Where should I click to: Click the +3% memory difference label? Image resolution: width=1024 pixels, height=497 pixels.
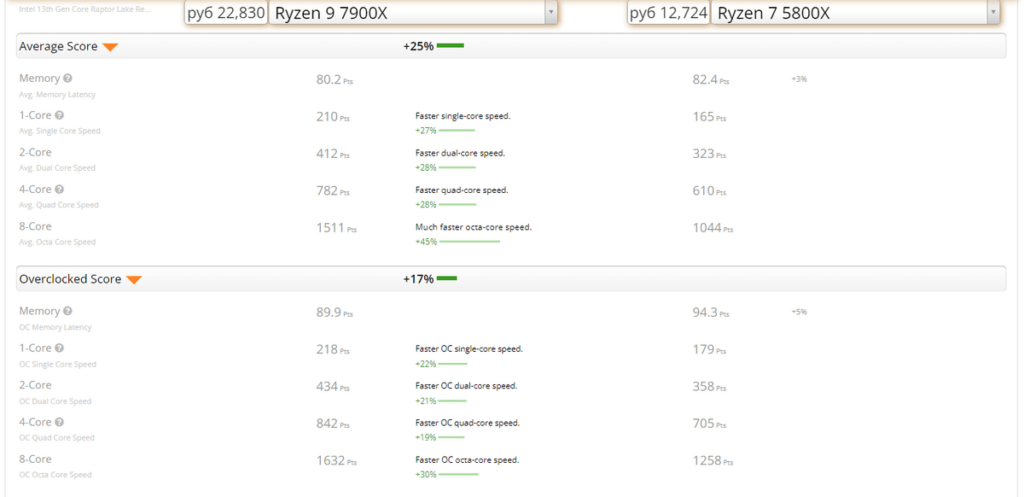[x=799, y=79]
